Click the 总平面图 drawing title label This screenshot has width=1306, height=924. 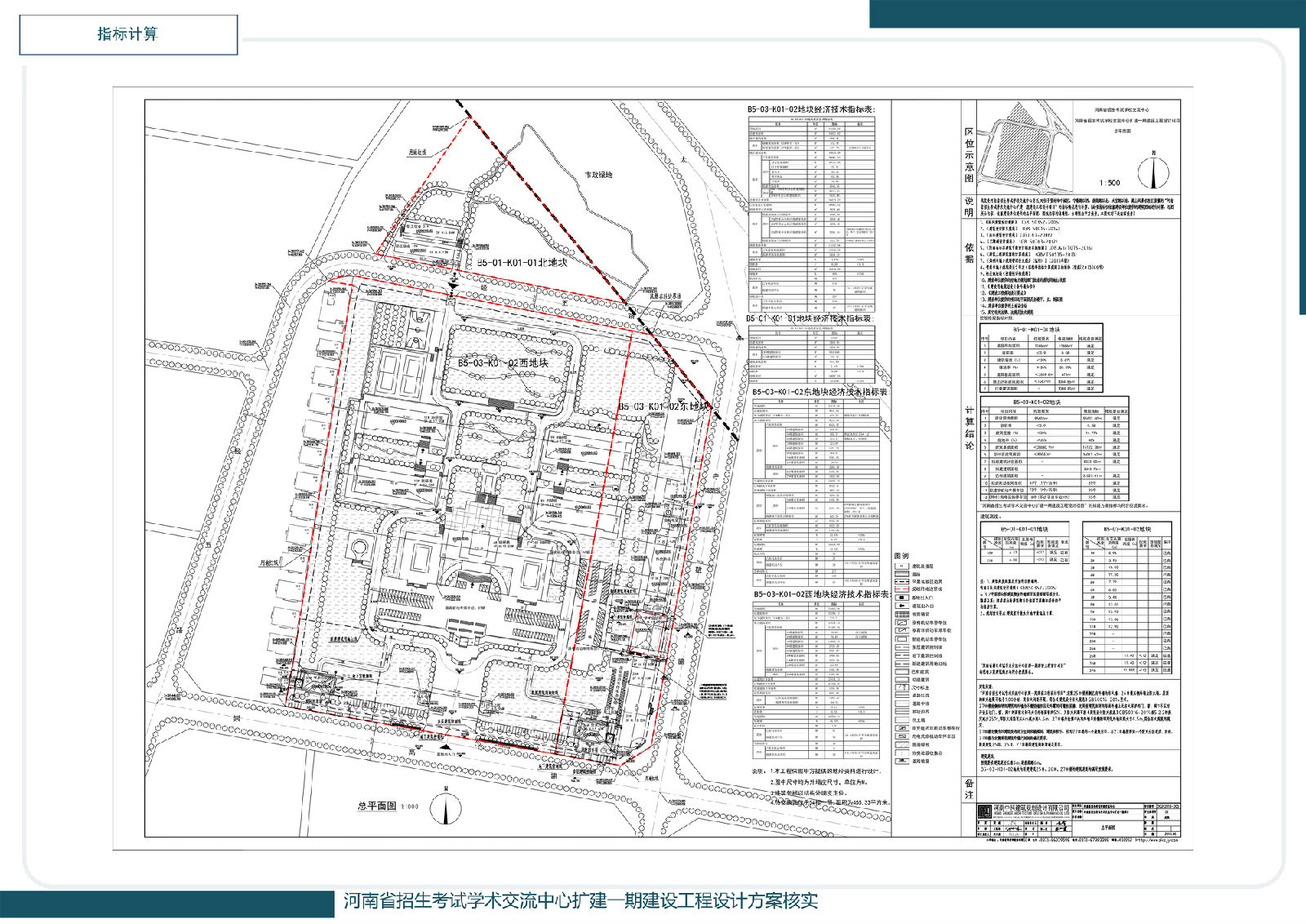(376, 806)
